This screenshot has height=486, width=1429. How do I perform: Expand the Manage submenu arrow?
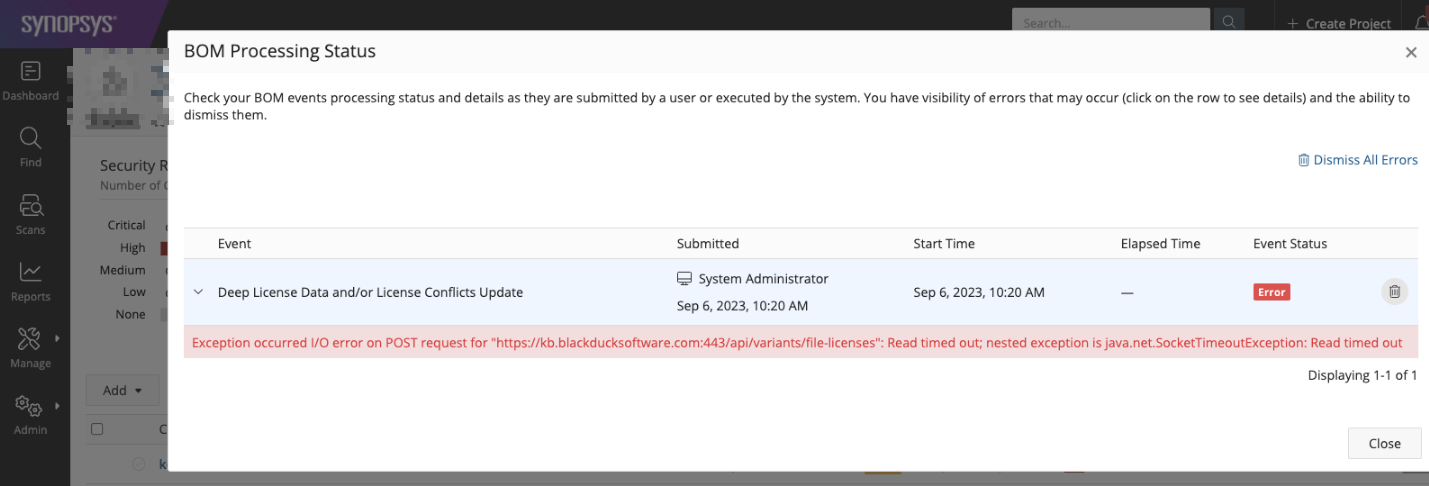[57, 338]
